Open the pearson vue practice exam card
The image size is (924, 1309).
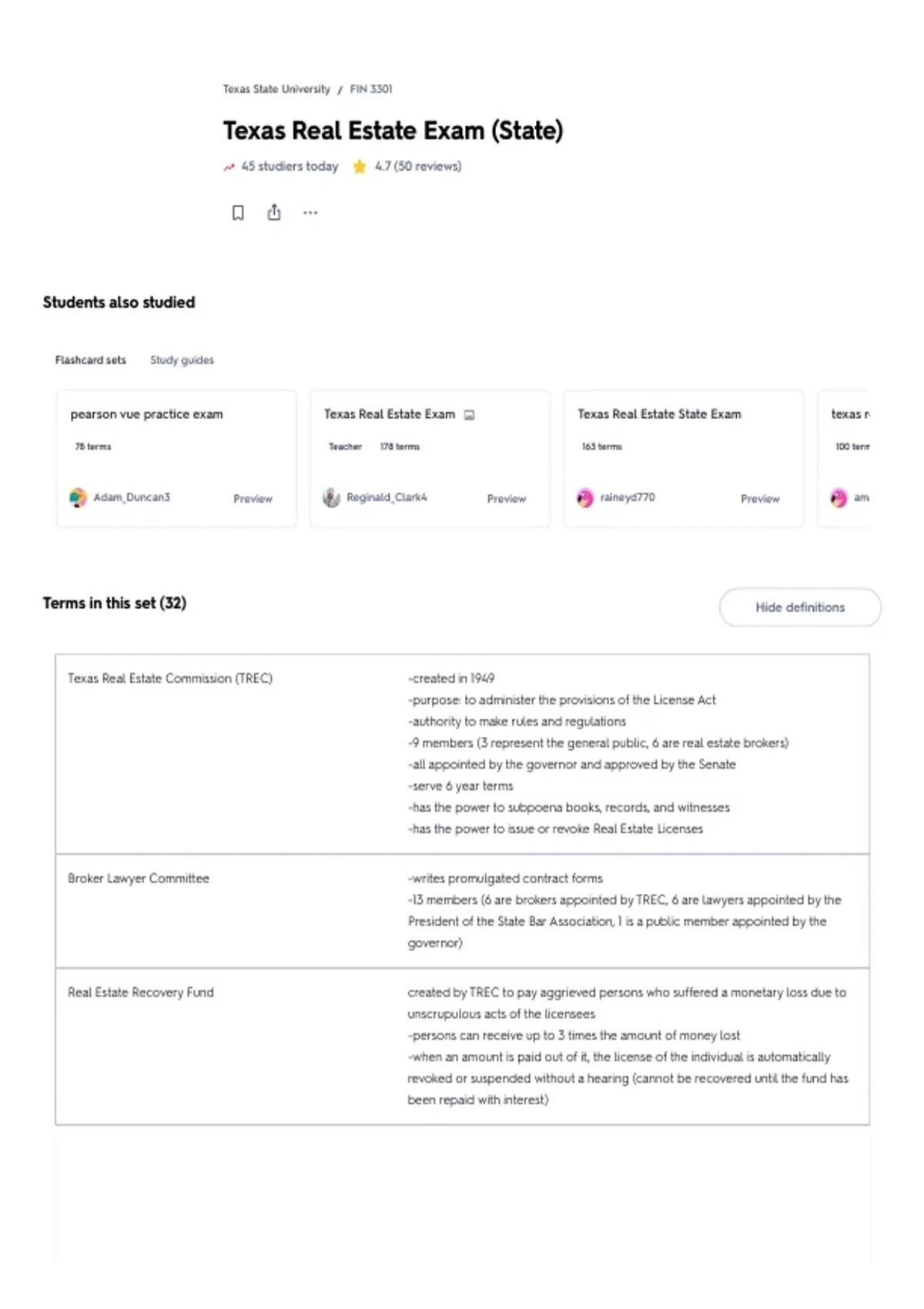pyautogui.click(x=176, y=459)
